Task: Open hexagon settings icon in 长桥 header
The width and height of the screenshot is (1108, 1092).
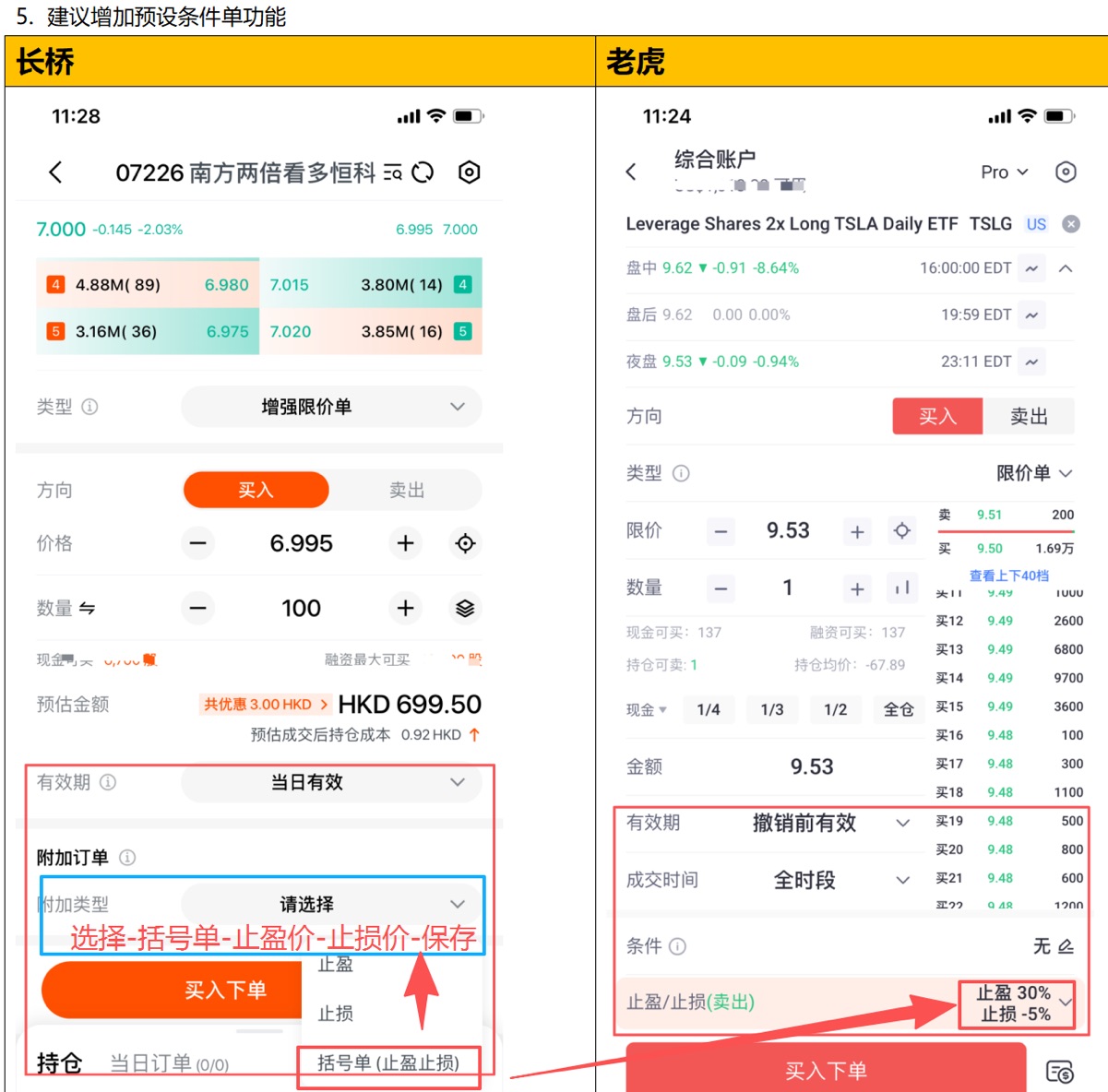Action: pyautogui.click(x=469, y=172)
